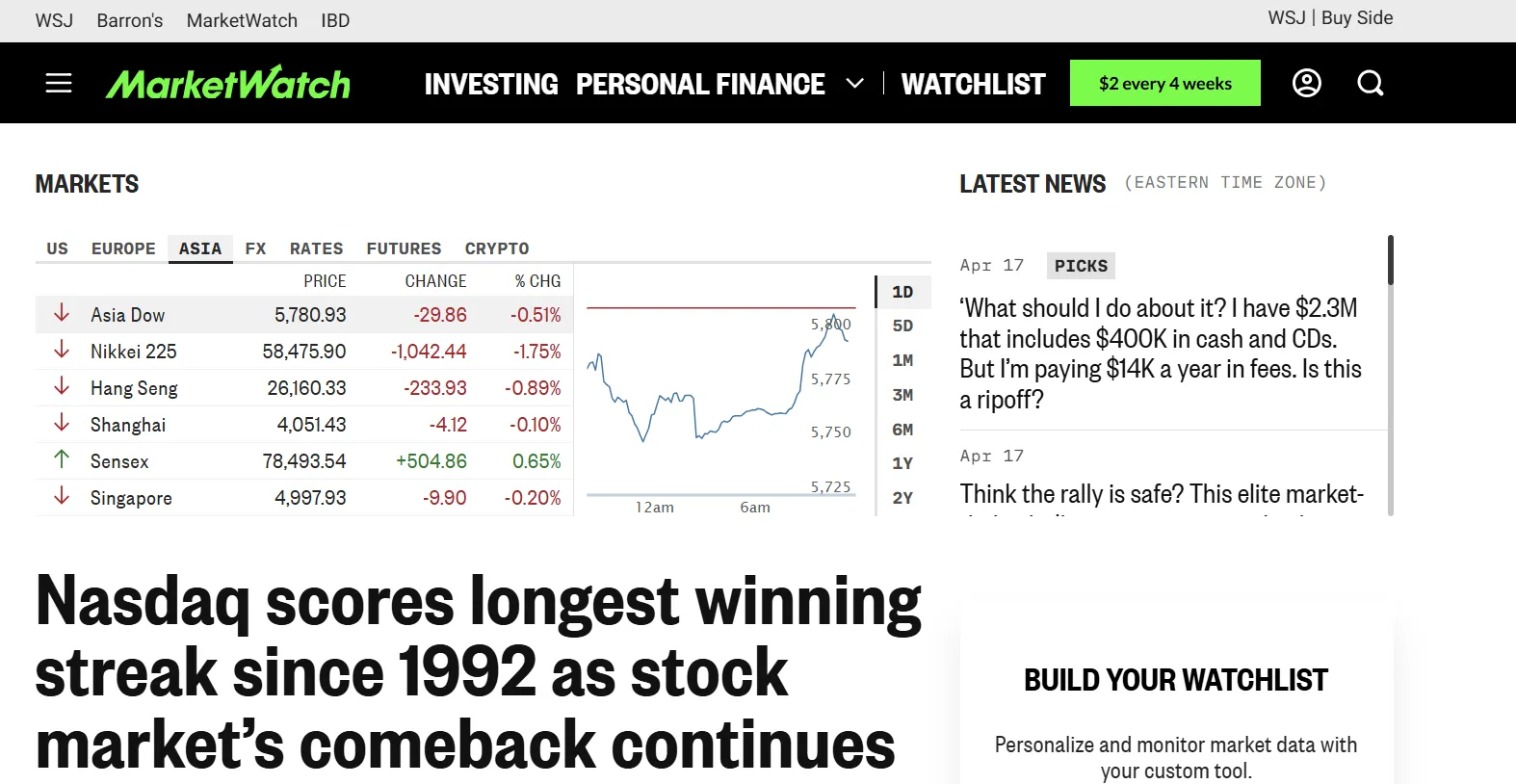
Task: Select the Crypto markets tab
Action: pos(497,248)
